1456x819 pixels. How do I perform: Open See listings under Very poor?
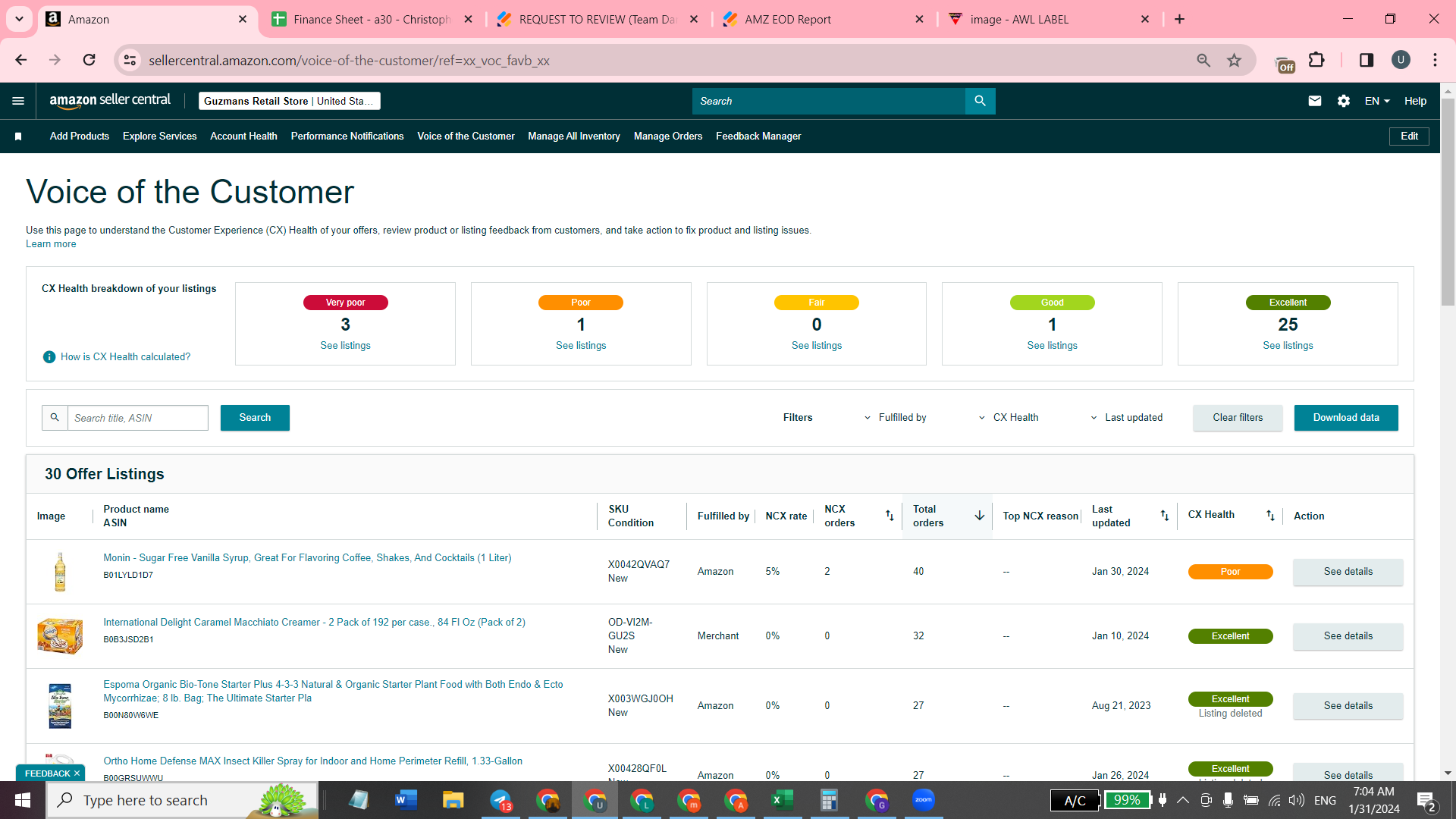point(345,346)
